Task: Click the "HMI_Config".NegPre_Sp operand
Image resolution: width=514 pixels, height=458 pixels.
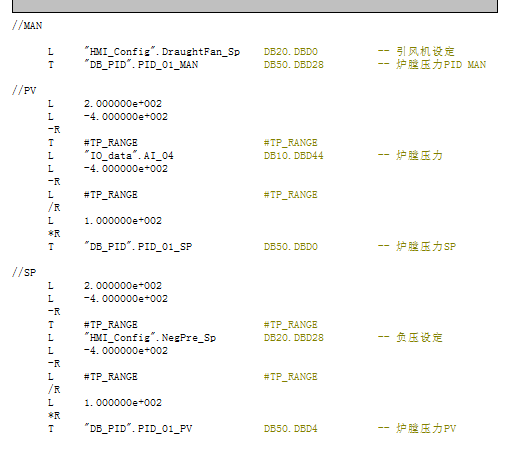Action: (150, 338)
